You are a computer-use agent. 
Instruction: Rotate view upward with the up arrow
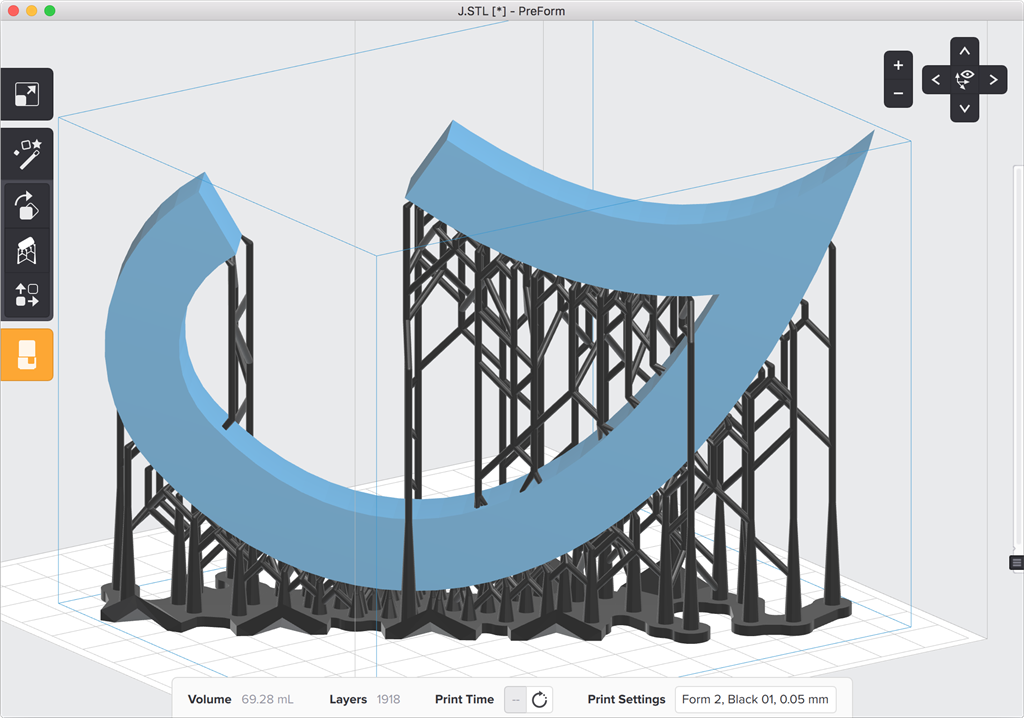click(x=964, y=51)
